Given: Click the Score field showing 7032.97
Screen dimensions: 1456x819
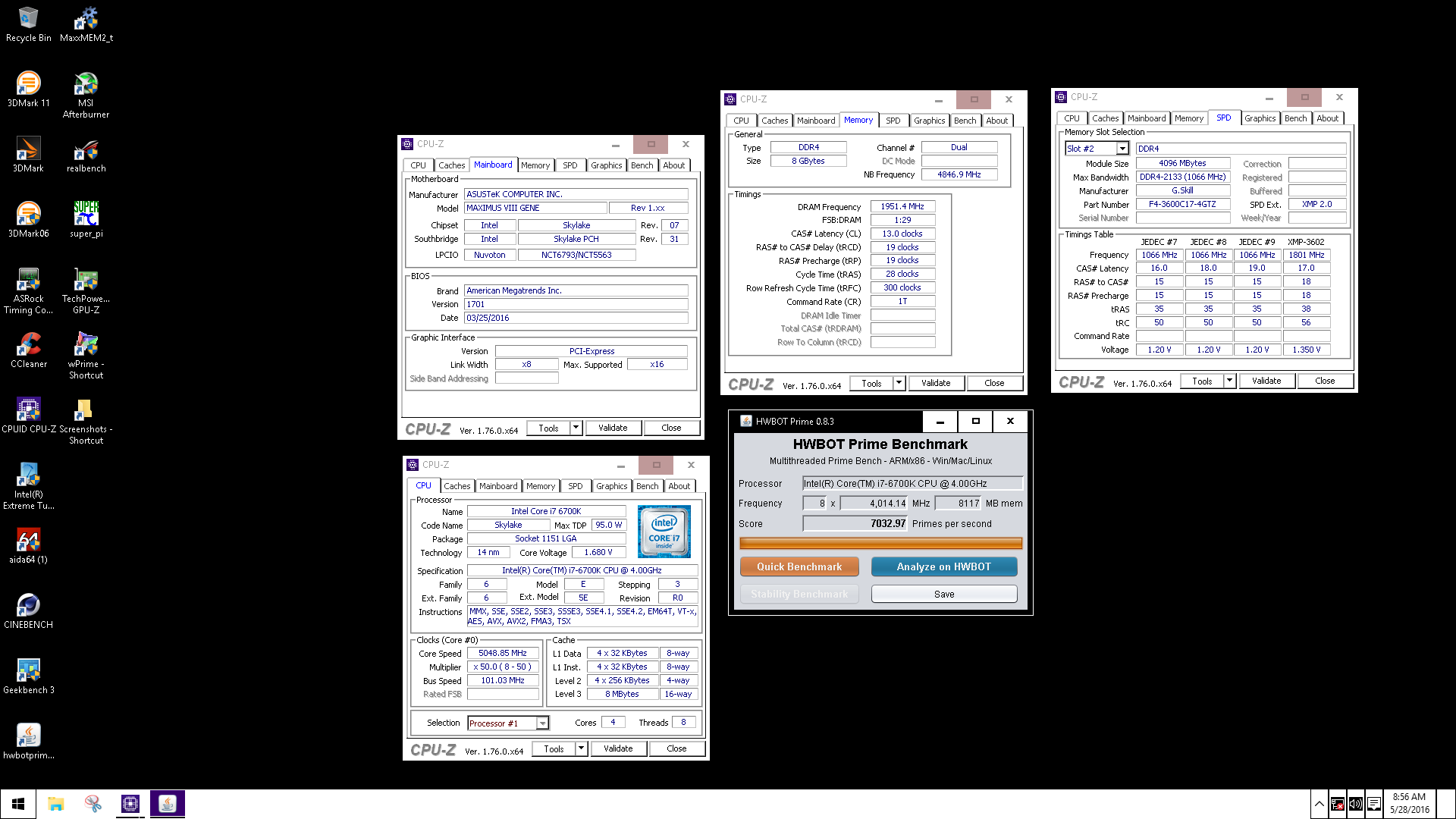Looking at the screenshot, I should point(855,523).
